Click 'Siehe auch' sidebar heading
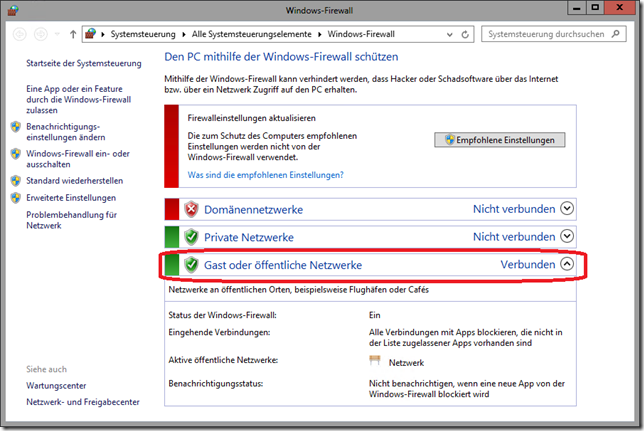Screen dimensions: 644x431 pos(46,369)
